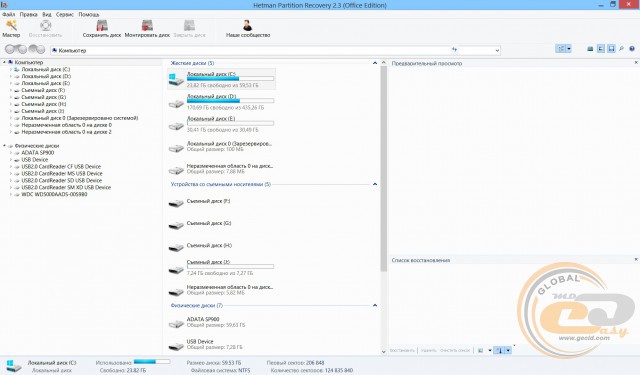Collapse Устройства со съемными носителями group
This screenshot has height=375, width=640.
[375, 184]
